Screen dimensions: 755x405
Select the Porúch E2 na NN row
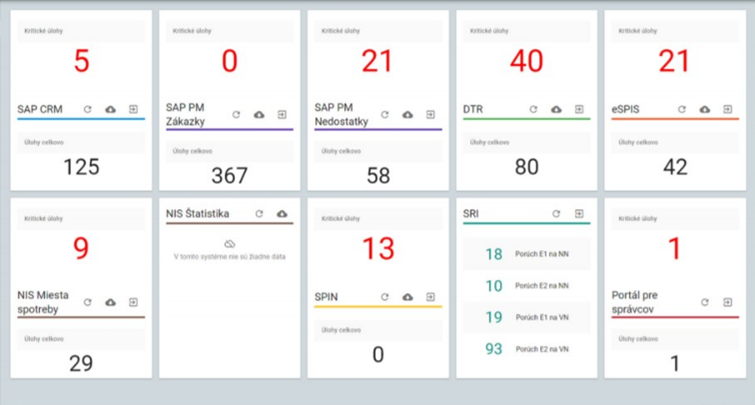coord(527,286)
